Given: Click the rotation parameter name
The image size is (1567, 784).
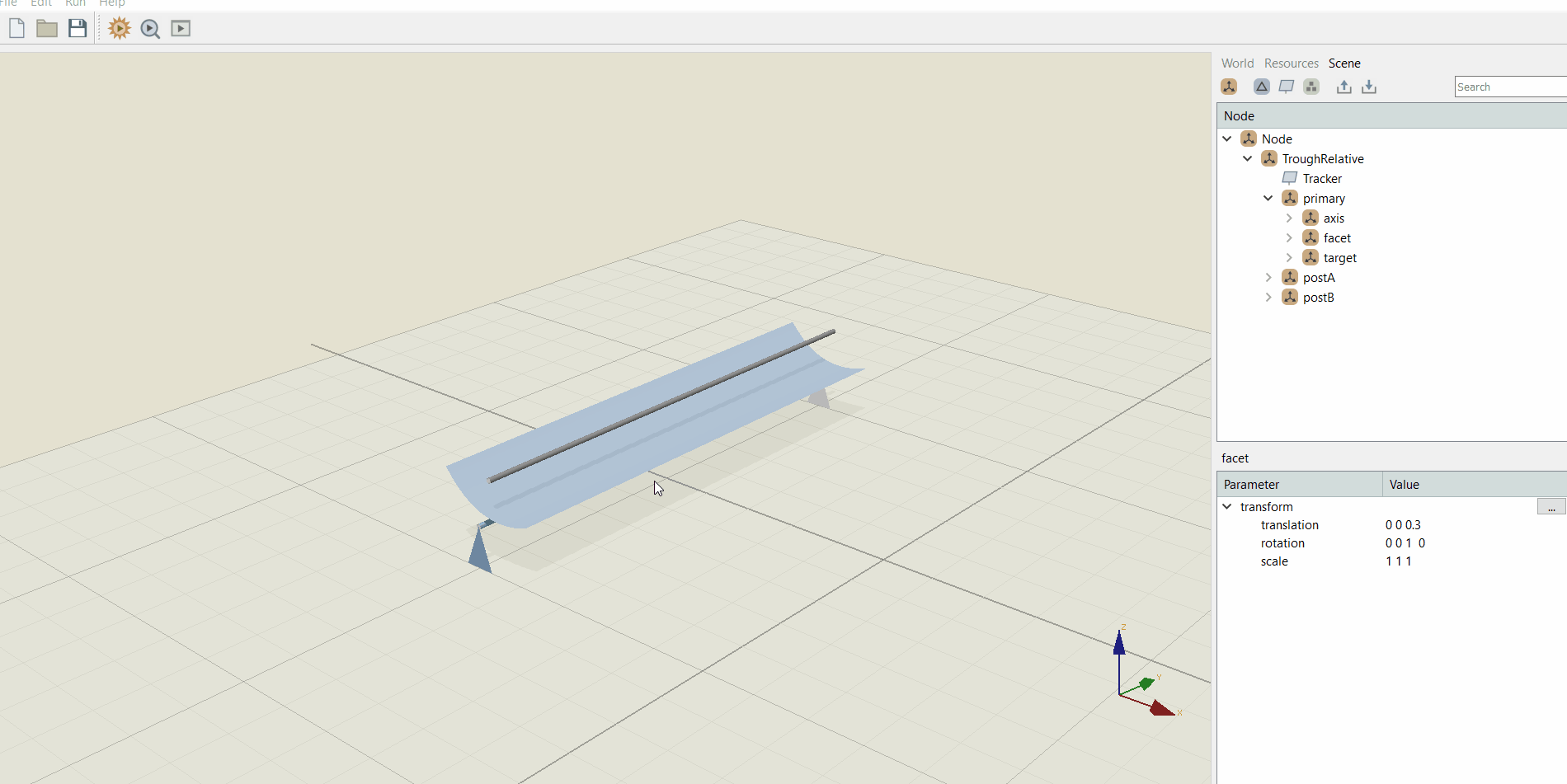Looking at the screenshot, I should tap(1282, 543).
